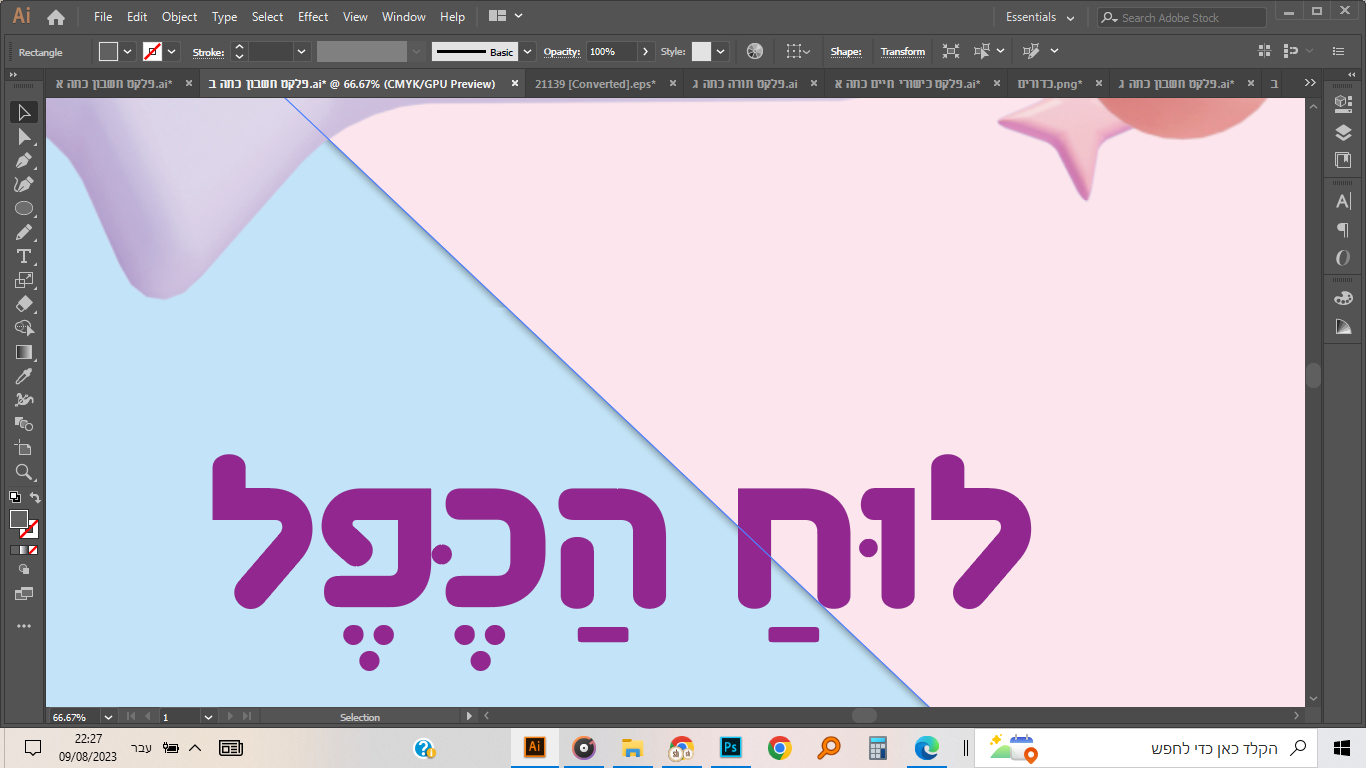The height and width of the screenshot is (768, 1366).
Task: Switch to the 21139 [Converted].eps tab
Action: (596, 84)
